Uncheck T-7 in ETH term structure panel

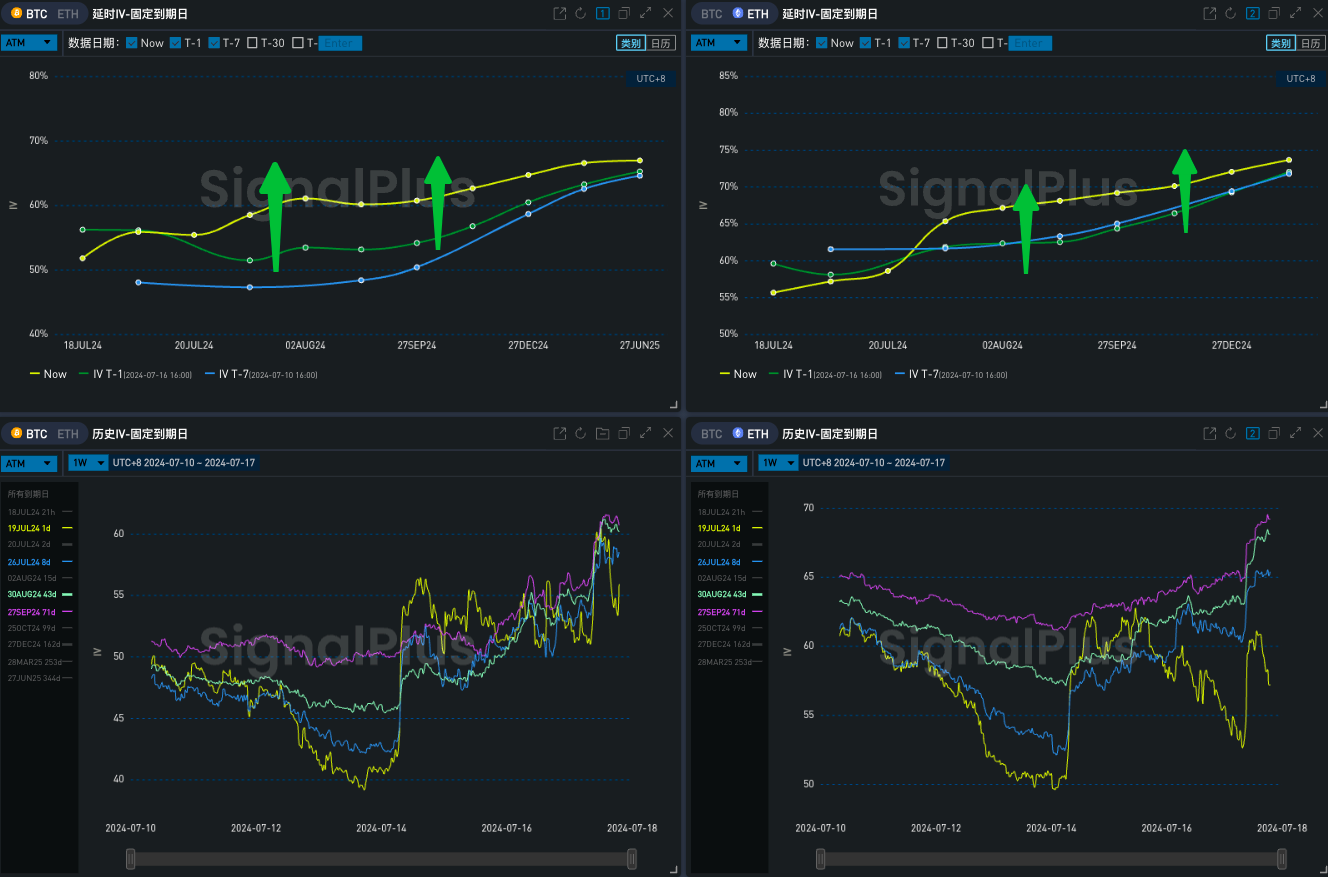pos(904,43)
